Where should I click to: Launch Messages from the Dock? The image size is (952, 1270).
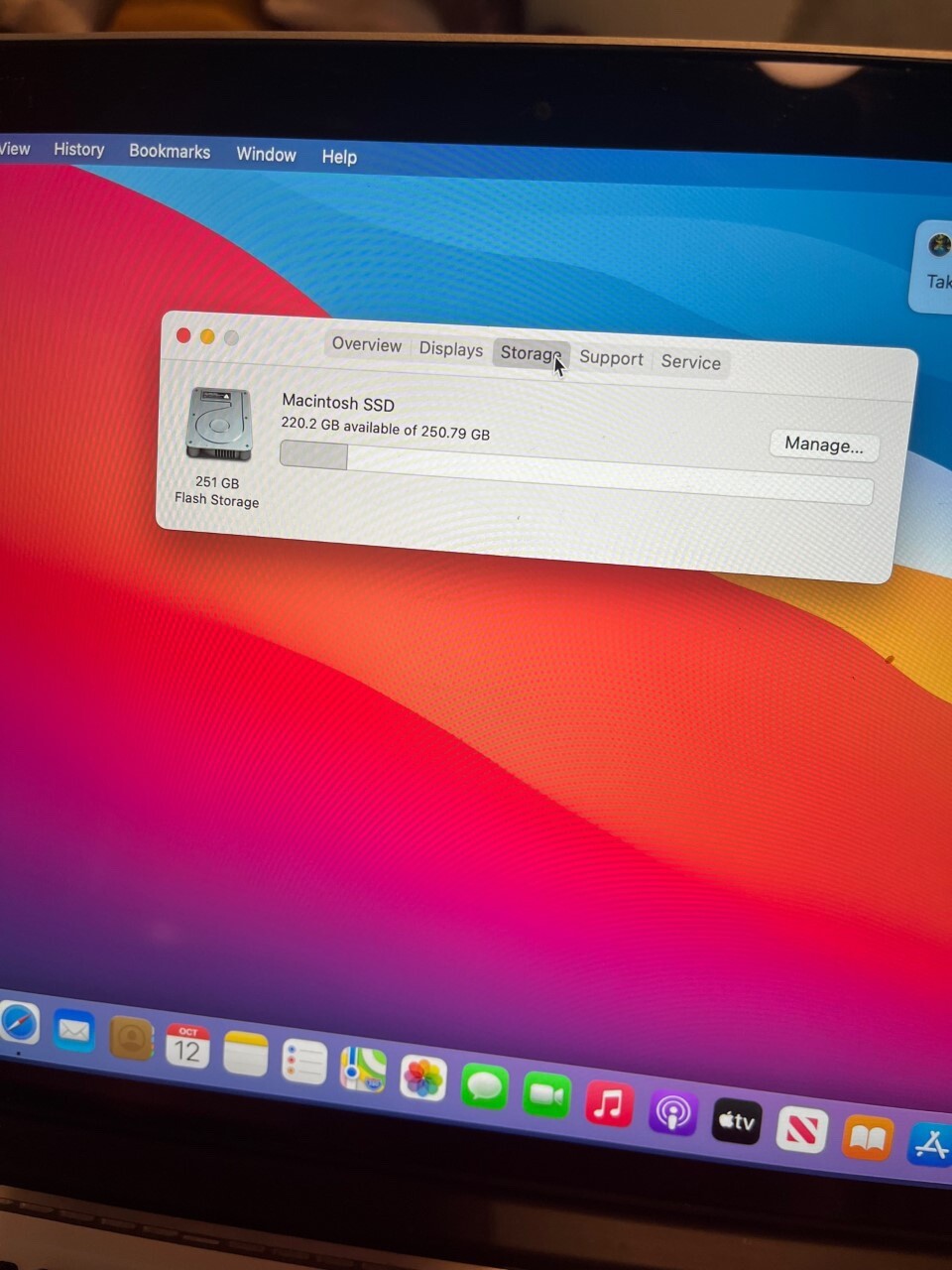click(x=484, y=1087)
